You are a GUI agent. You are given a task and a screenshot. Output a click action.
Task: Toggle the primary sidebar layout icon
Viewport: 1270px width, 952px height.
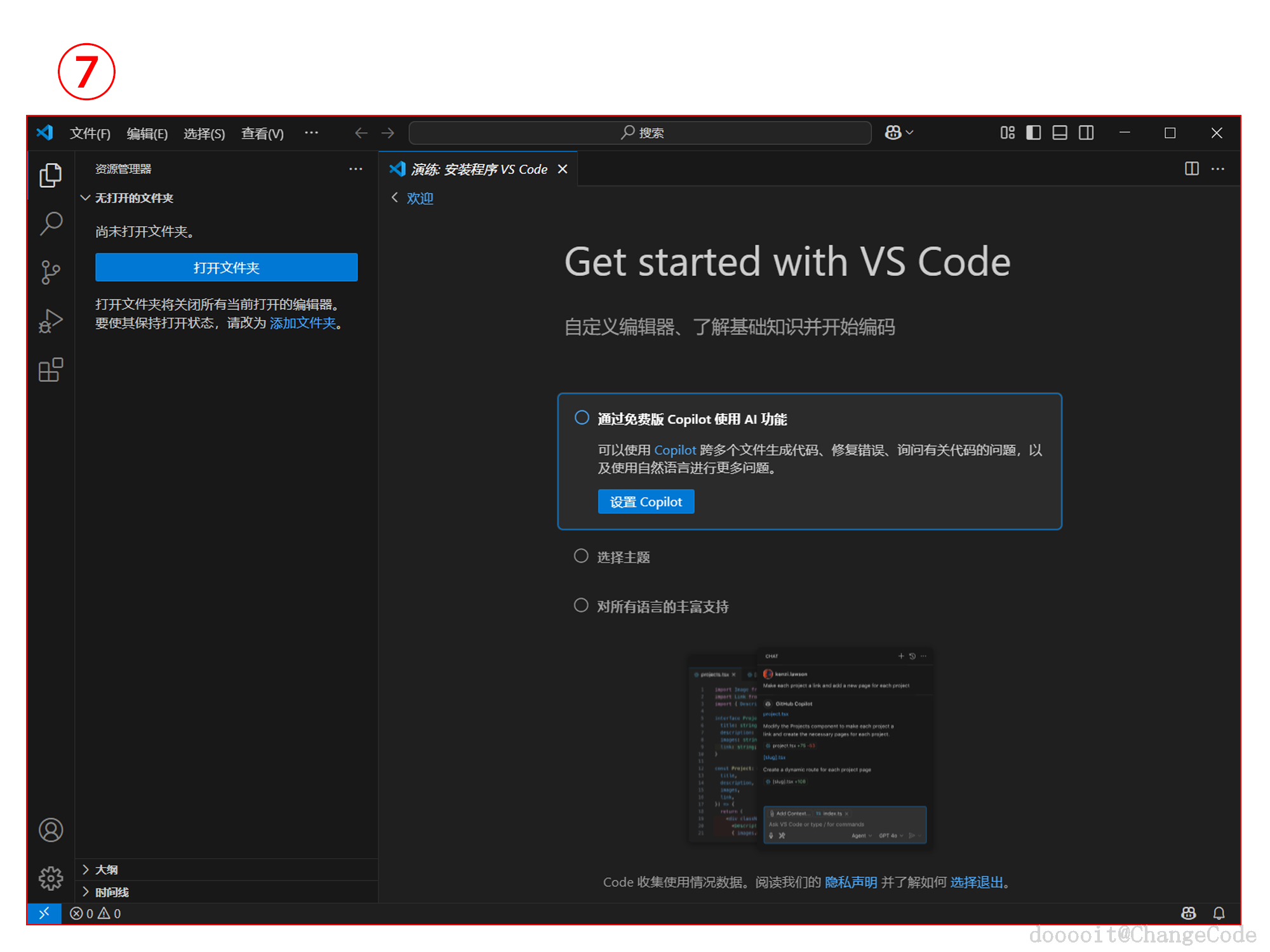pyautogui.click(x=1033, y=133)
